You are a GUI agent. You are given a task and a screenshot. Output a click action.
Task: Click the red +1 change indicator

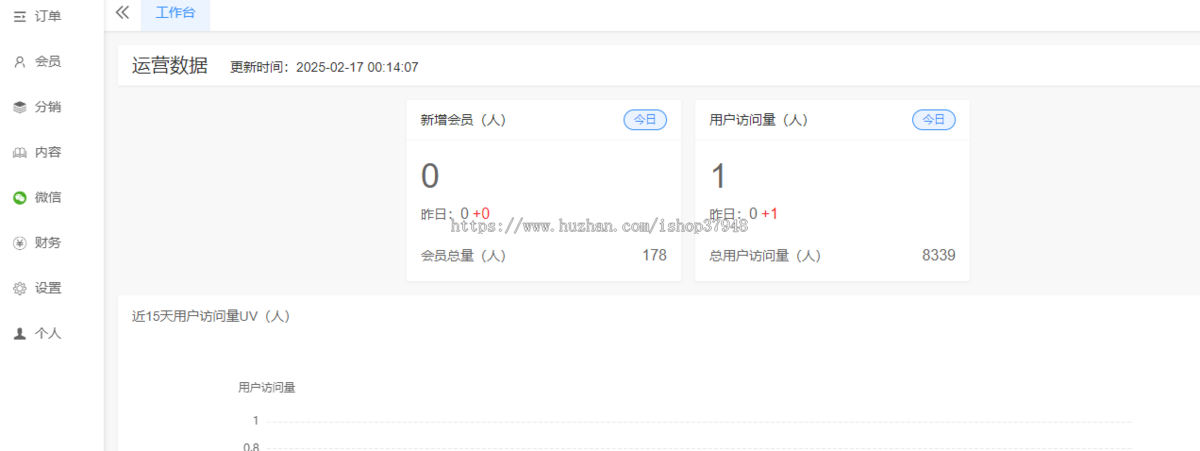point(770,213)
